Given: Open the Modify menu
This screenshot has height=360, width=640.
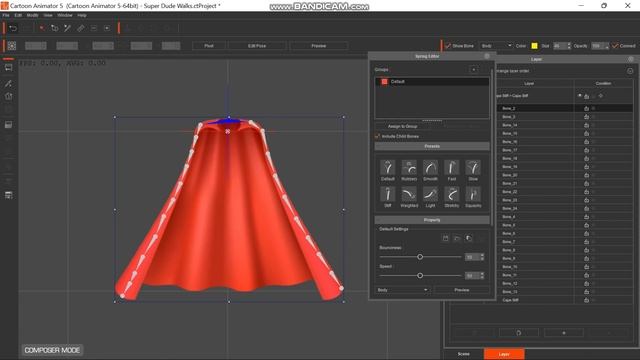Looking at the screenshot, I should (32, 15).
